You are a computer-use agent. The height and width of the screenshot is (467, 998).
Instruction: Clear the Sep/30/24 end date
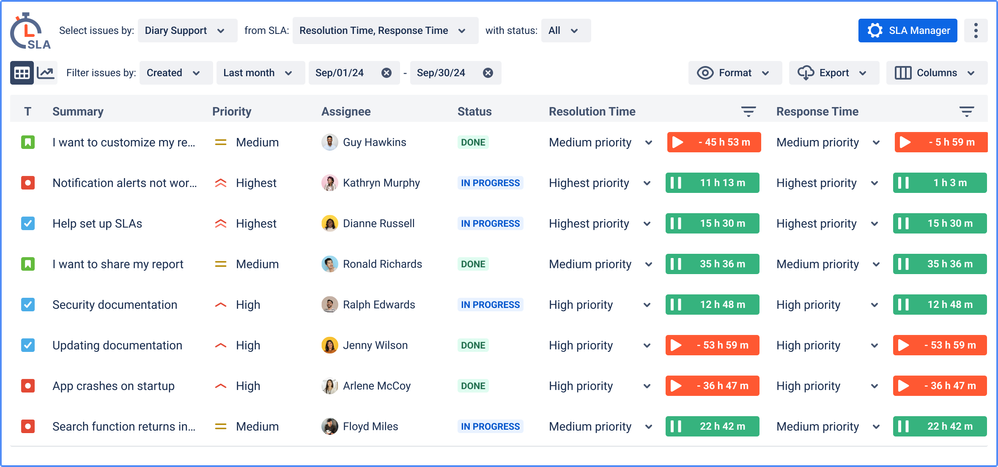(488, 73)
